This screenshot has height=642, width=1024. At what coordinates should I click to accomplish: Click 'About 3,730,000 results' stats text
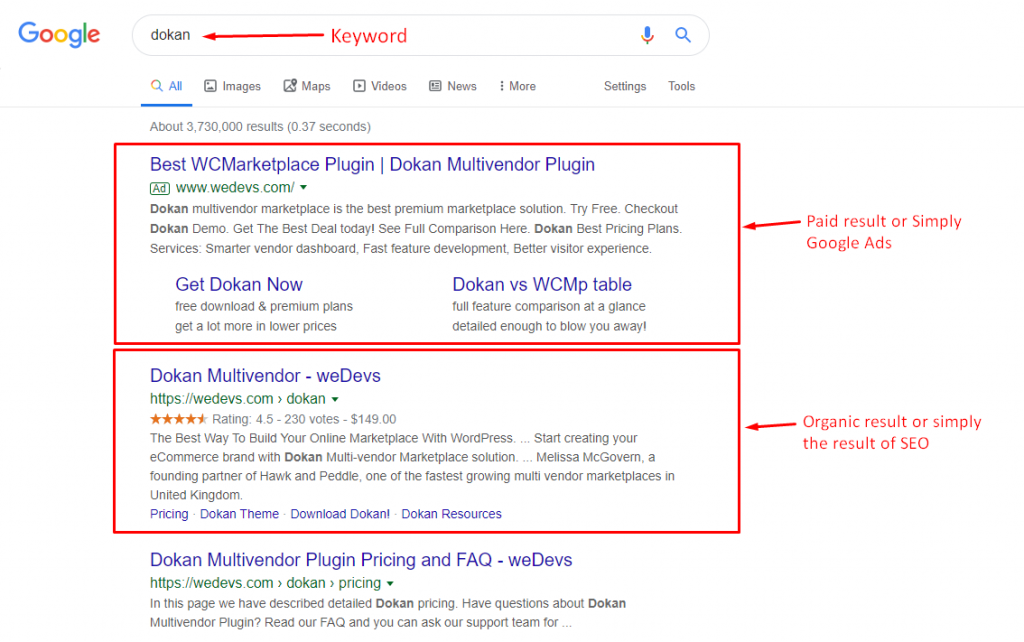[260, 127]
